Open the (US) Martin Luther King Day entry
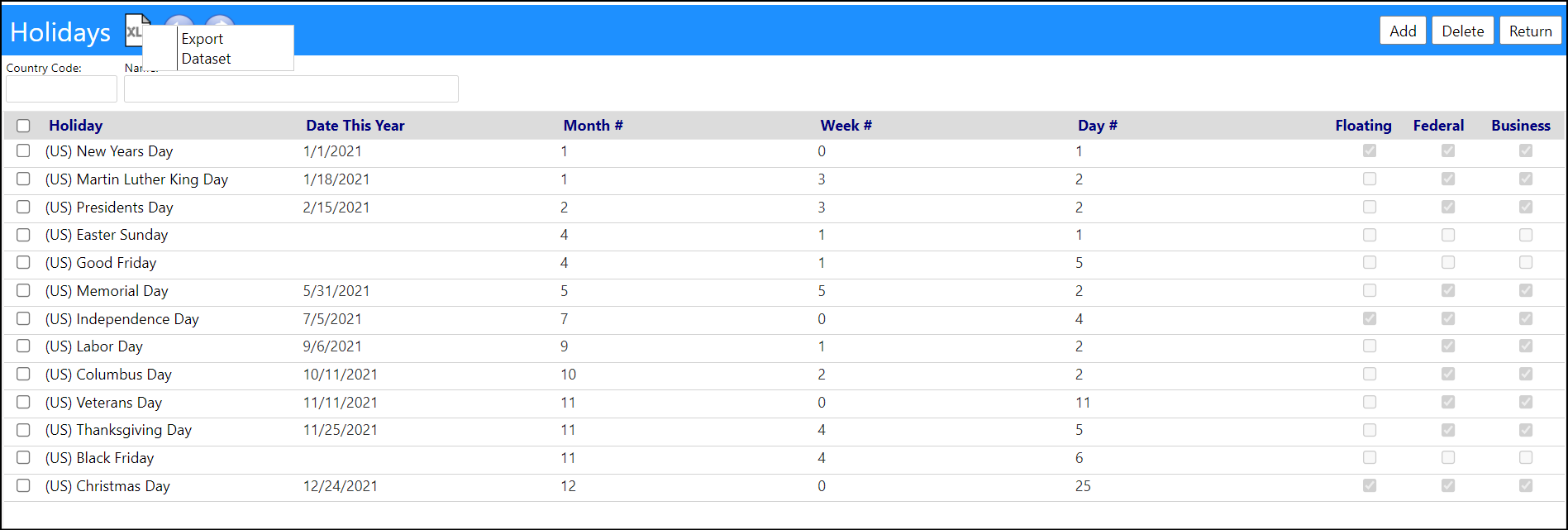The image size is (1568, 530). click(136, 179)
